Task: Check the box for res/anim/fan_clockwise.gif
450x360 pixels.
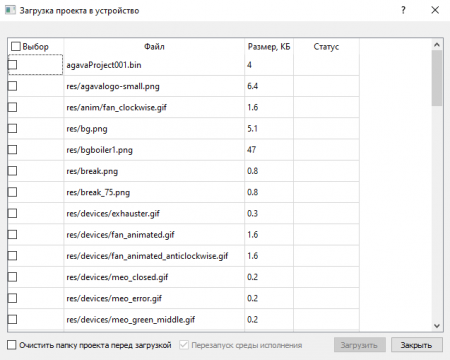Action: point(12,107)
